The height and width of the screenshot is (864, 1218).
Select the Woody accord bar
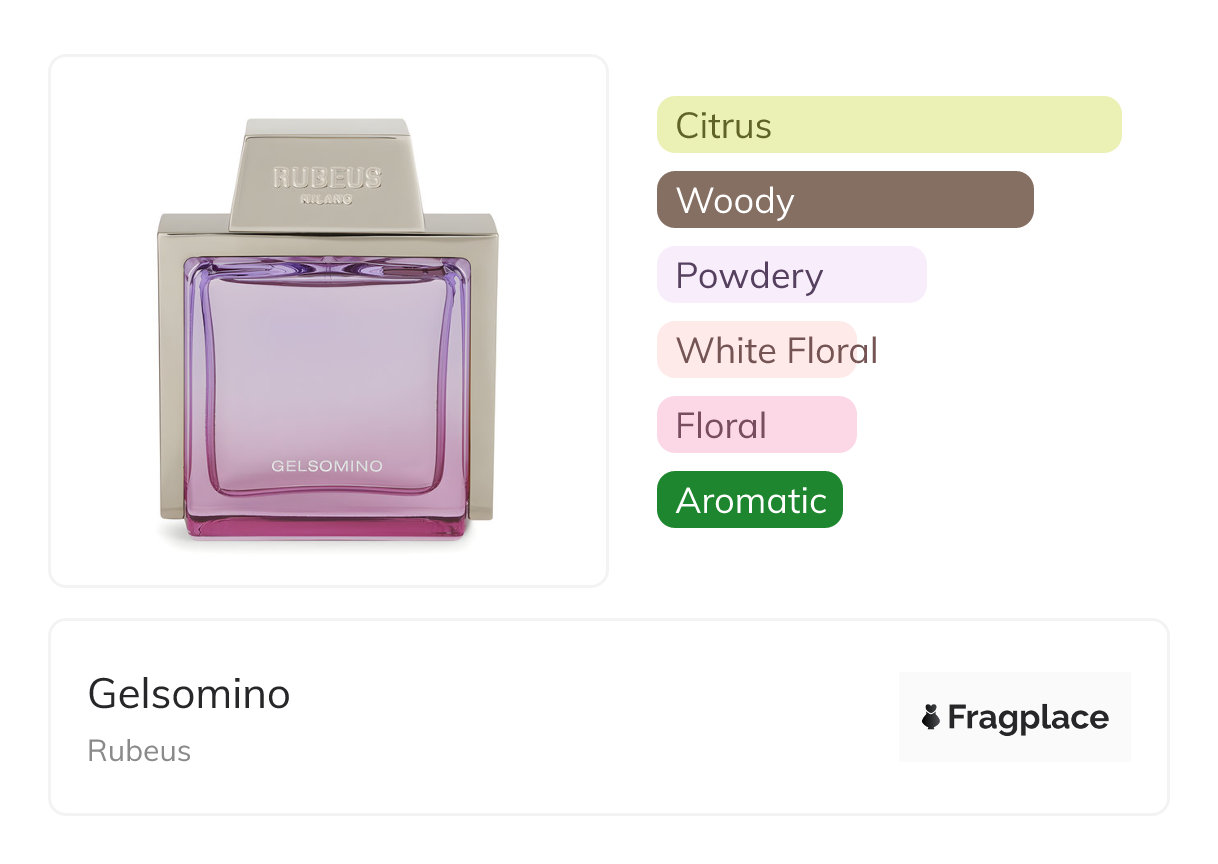pyautogui.click(x=845, y=200)
